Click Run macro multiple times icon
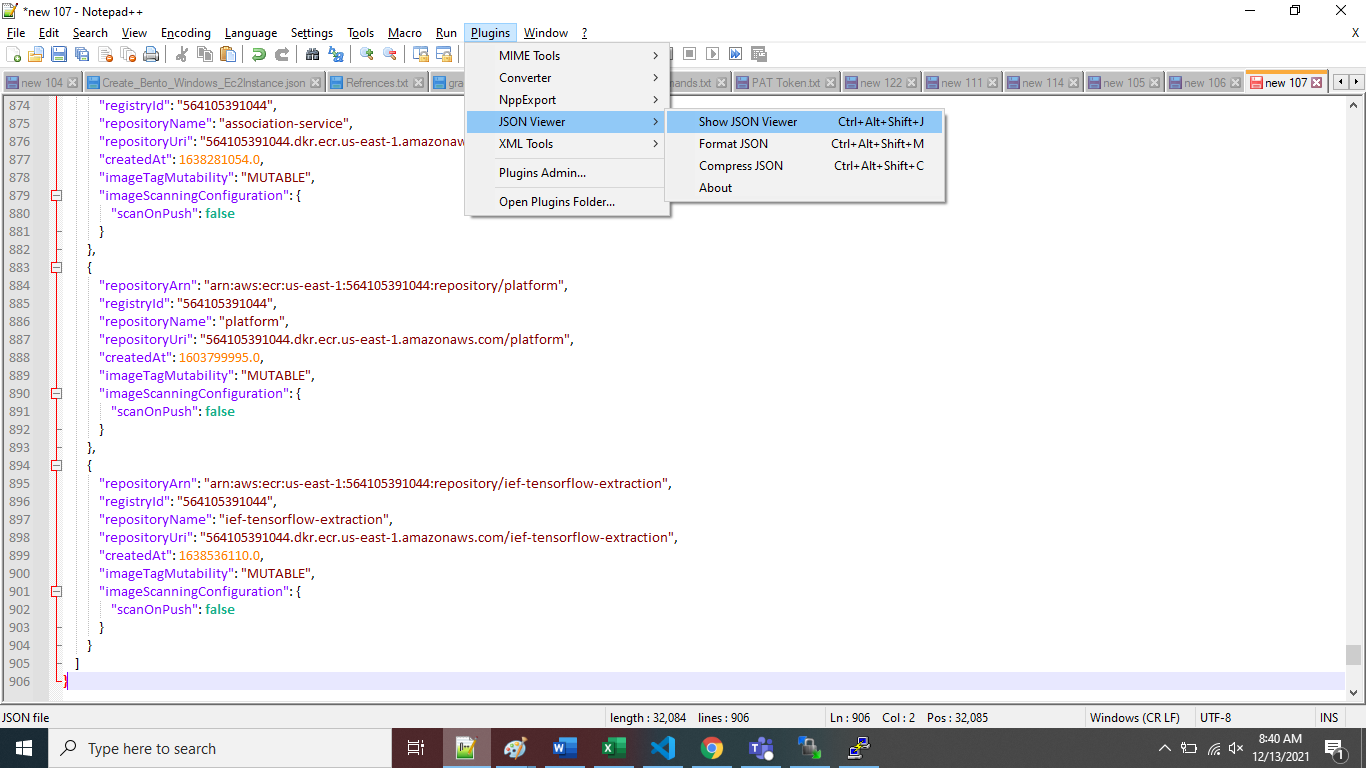The height and width of the screenshot is (768, 1366). click(736, 54)
